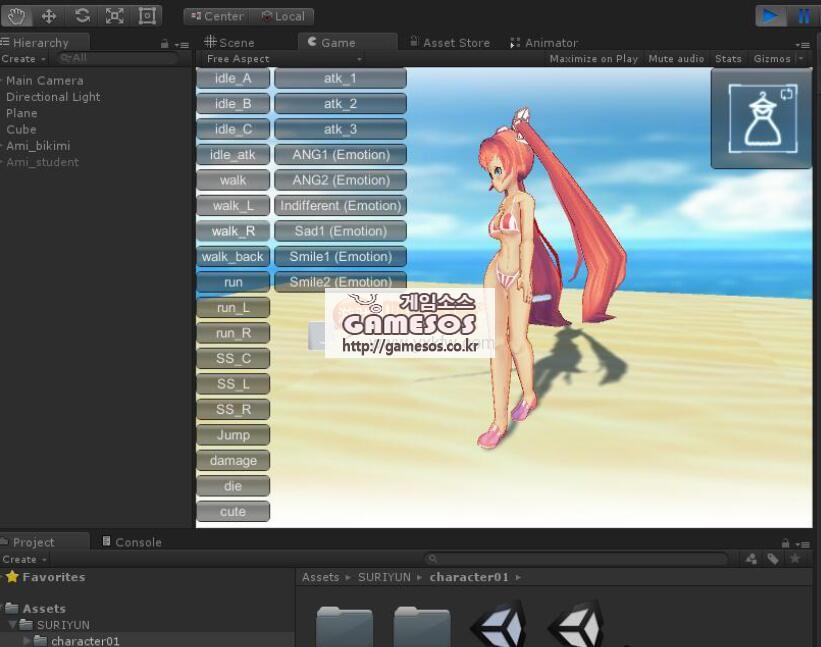821x647 pixels.
Task: Select first Unity scene asset icon
Action: click(498, 624)
